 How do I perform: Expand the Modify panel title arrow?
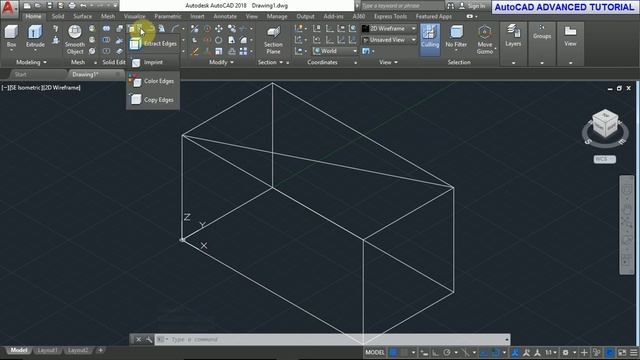pyautogui.click(x=232, y=62)
